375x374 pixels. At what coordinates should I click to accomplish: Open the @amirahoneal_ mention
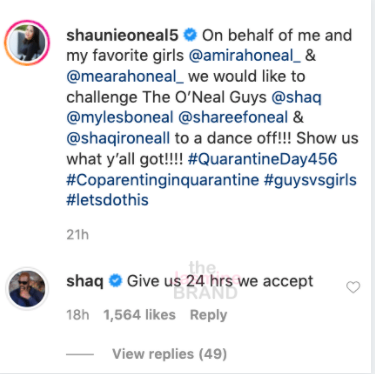tap(245, 56)
